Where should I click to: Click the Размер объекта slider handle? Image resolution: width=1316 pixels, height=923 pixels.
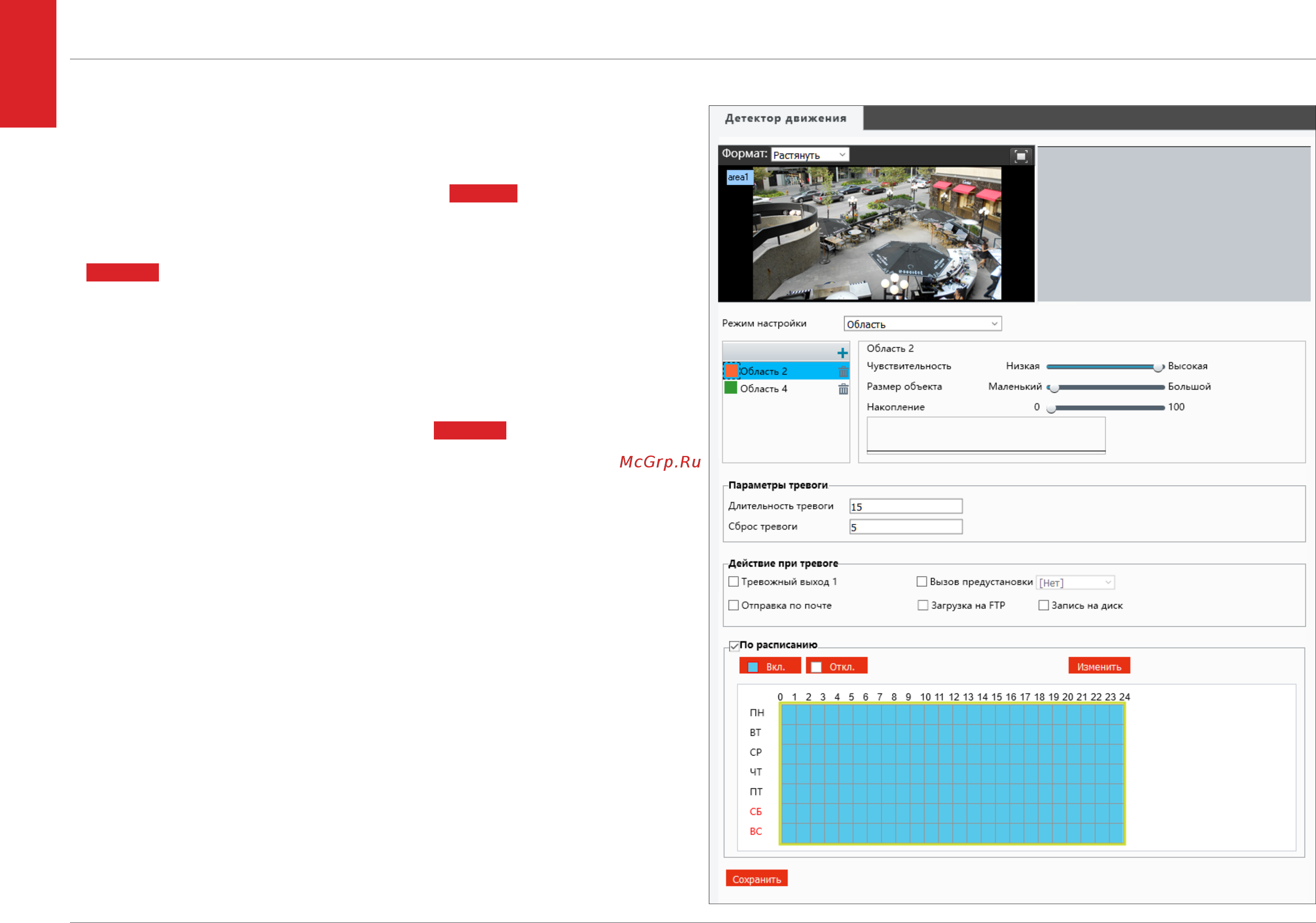(x=1054, y=387)
